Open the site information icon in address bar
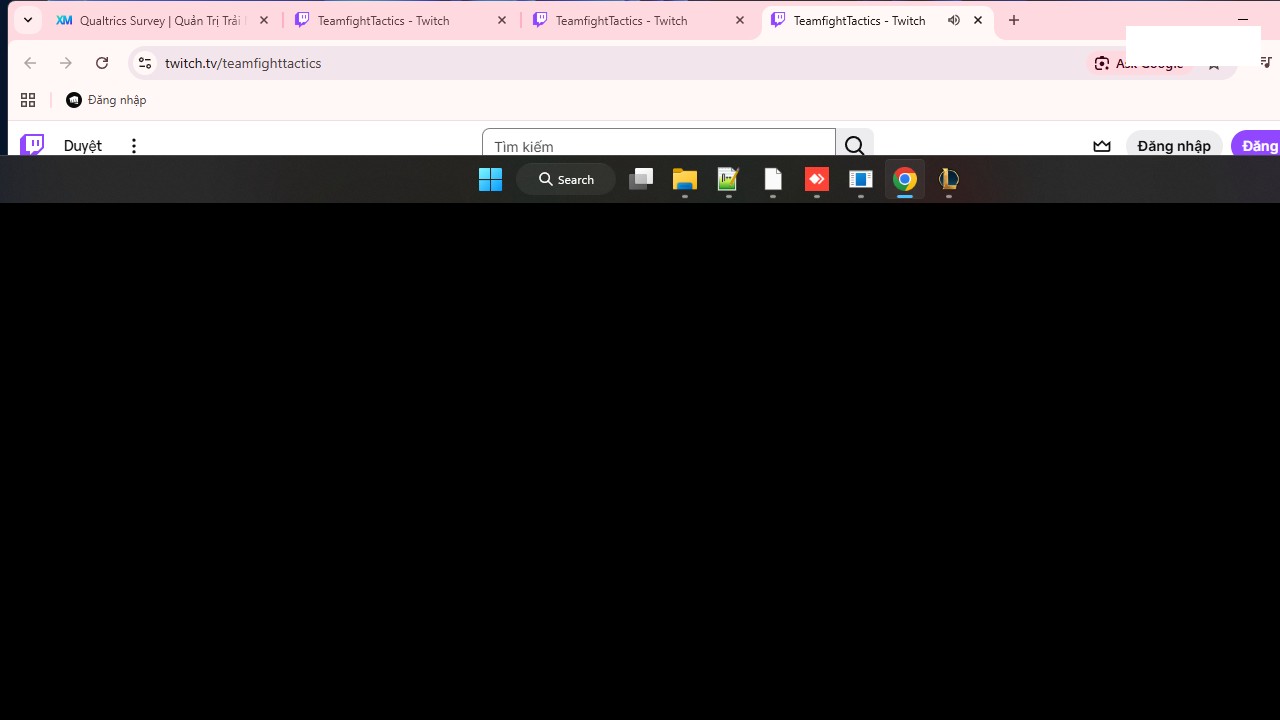Viewport: 1280px width, 720px height. (x=145, y=63)
